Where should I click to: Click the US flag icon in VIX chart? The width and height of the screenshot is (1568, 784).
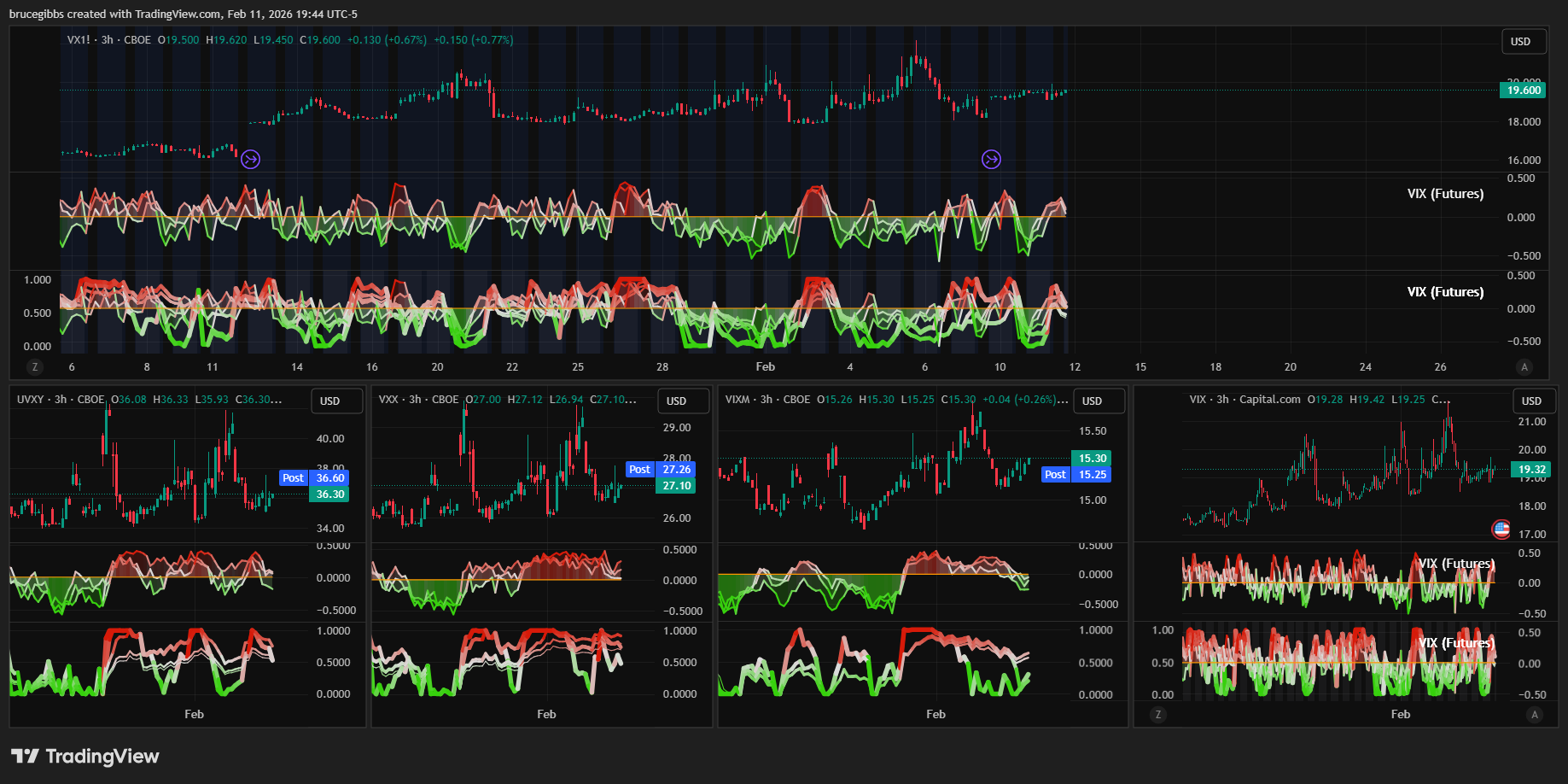click(1501, 529)
